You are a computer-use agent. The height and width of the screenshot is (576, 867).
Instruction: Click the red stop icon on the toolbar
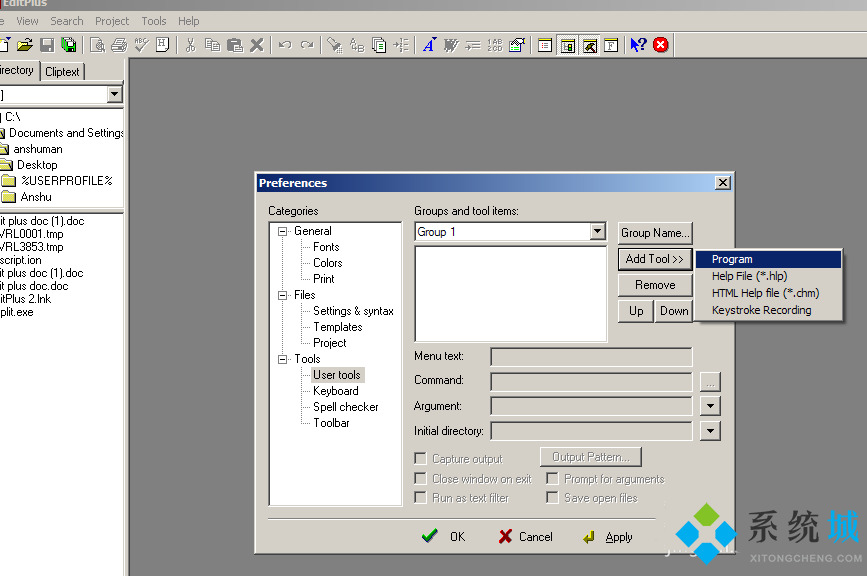click(660, 44)
